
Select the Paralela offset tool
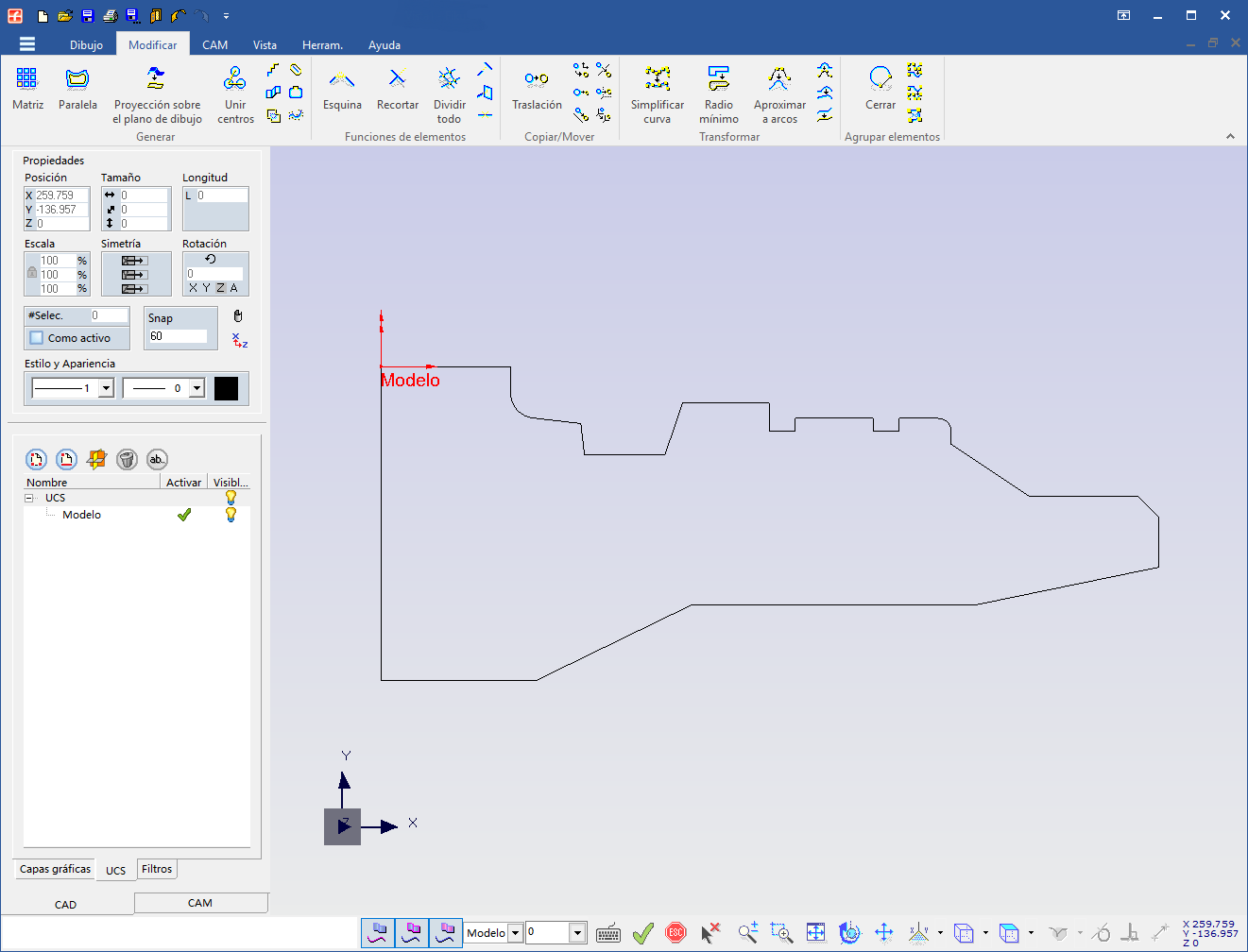coord(77,79)
